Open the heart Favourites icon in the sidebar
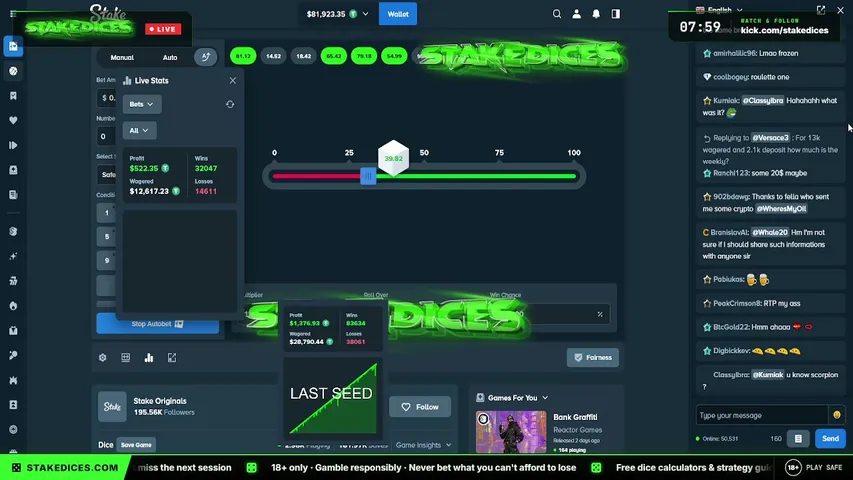 (13, 120)
